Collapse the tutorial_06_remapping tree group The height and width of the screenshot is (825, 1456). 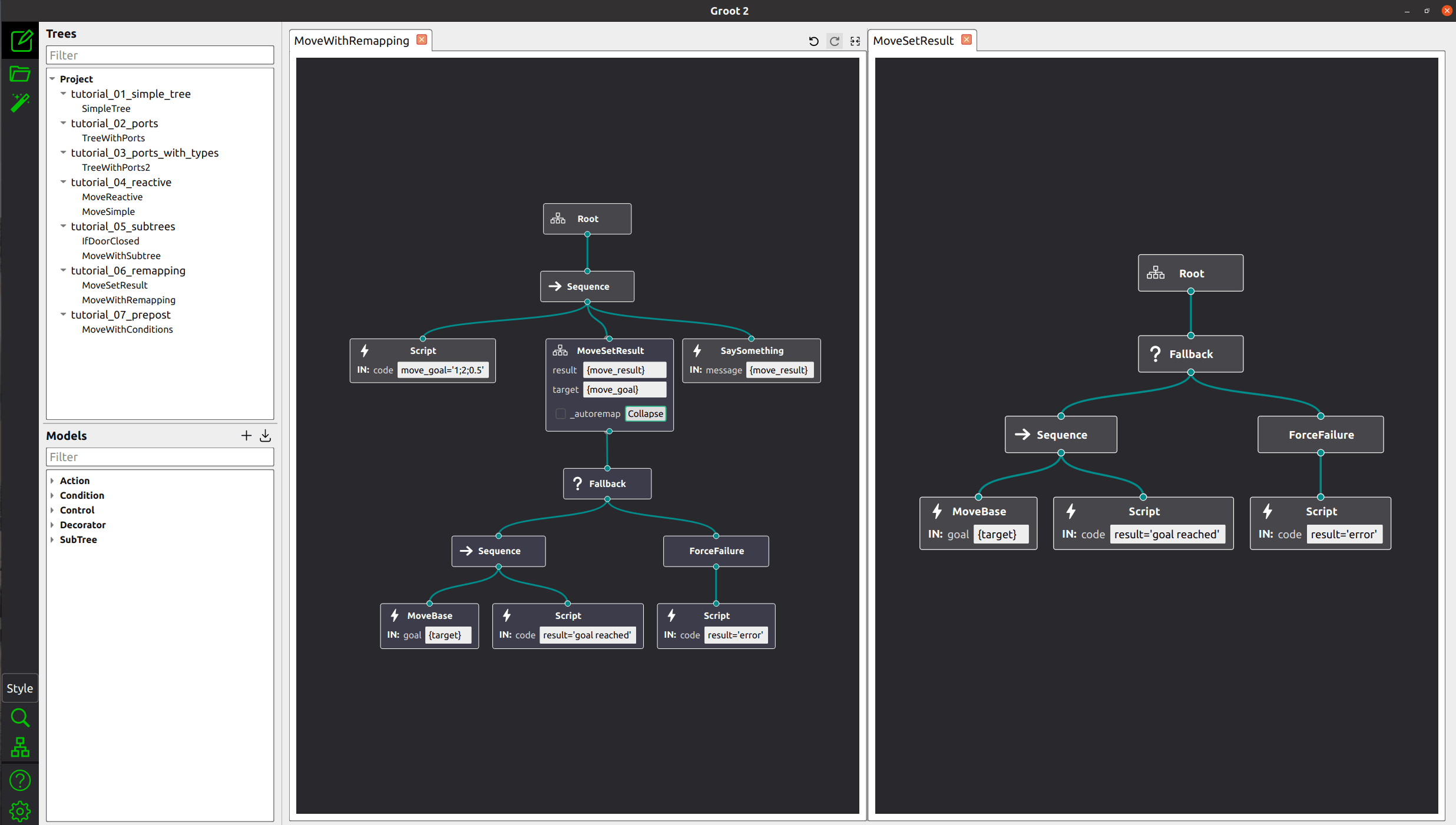click(63, 271)
